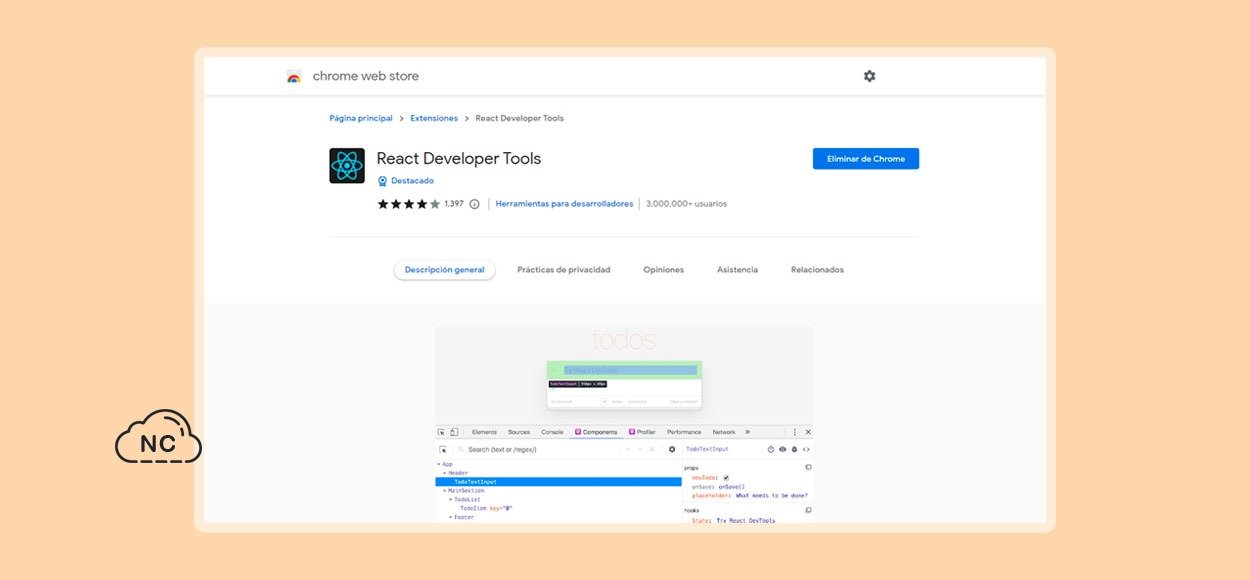The image size is (1250, 580).
Task: Click the onSave() prop value
Action: tap(732, 486)
